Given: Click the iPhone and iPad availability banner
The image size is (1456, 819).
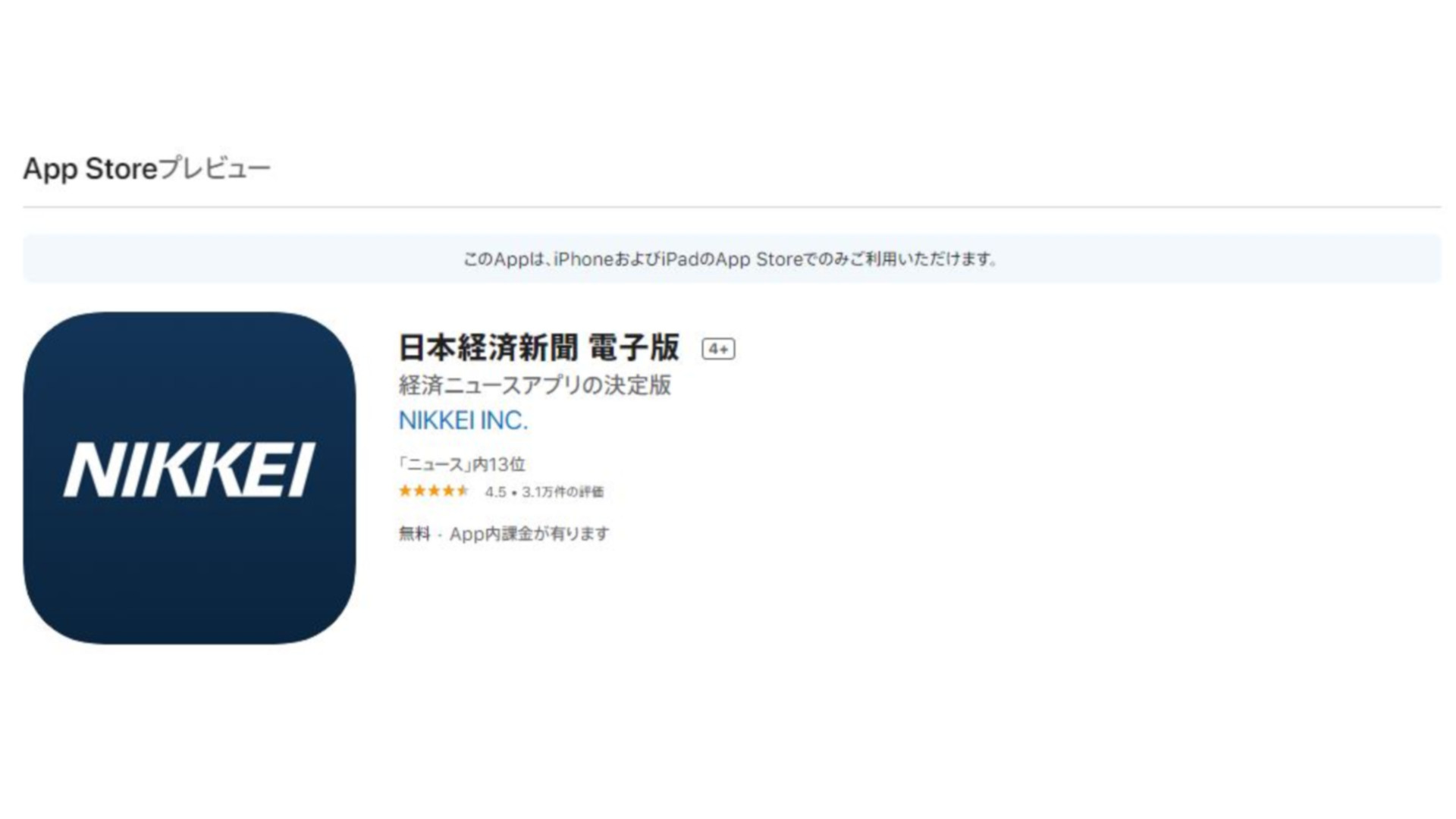Looking at the screenshot, I should coord(732,259).
